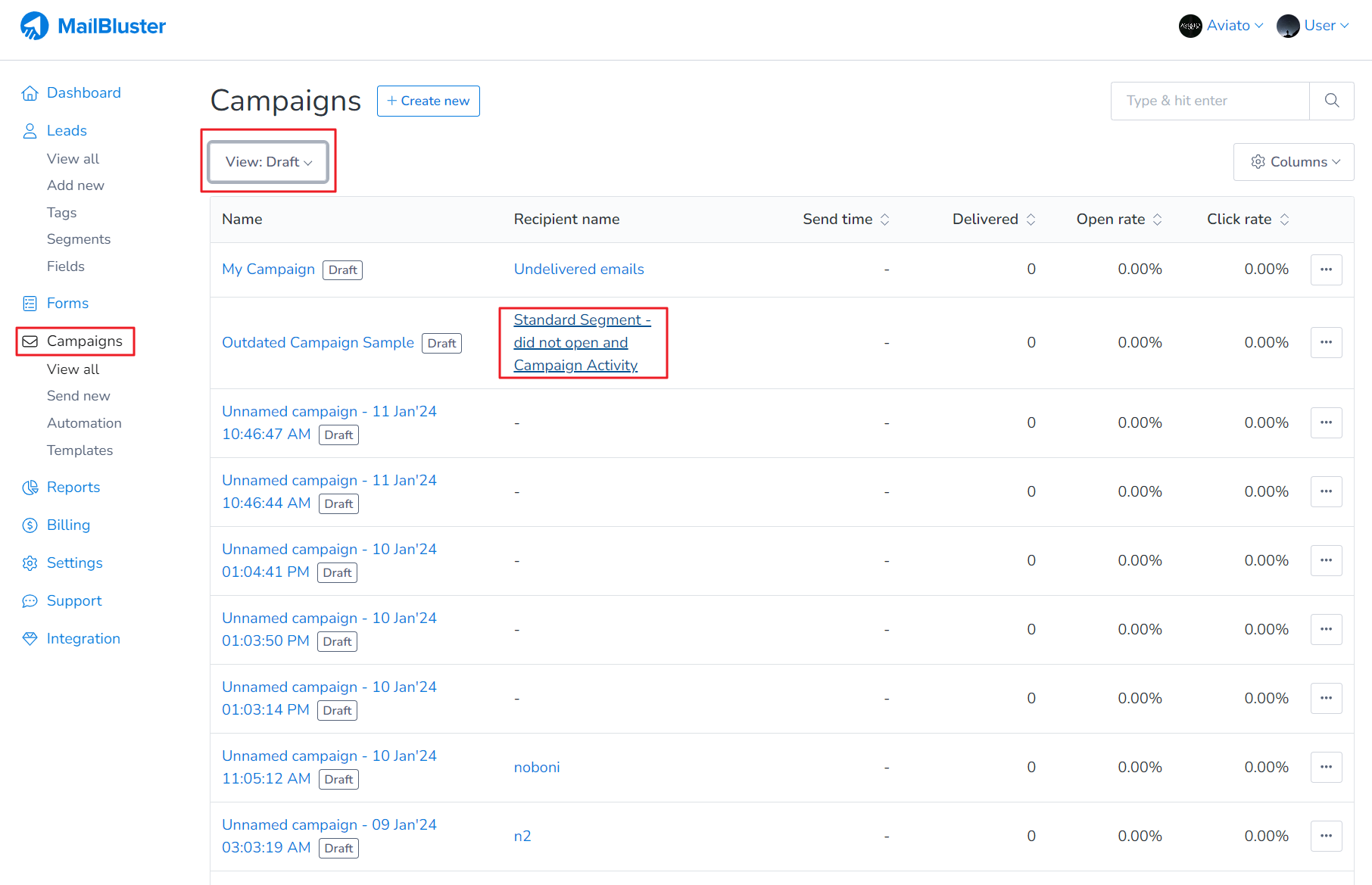Click the Billing dollar icon
Viewport: 1372px width, 885px height.
coord(30,525)
